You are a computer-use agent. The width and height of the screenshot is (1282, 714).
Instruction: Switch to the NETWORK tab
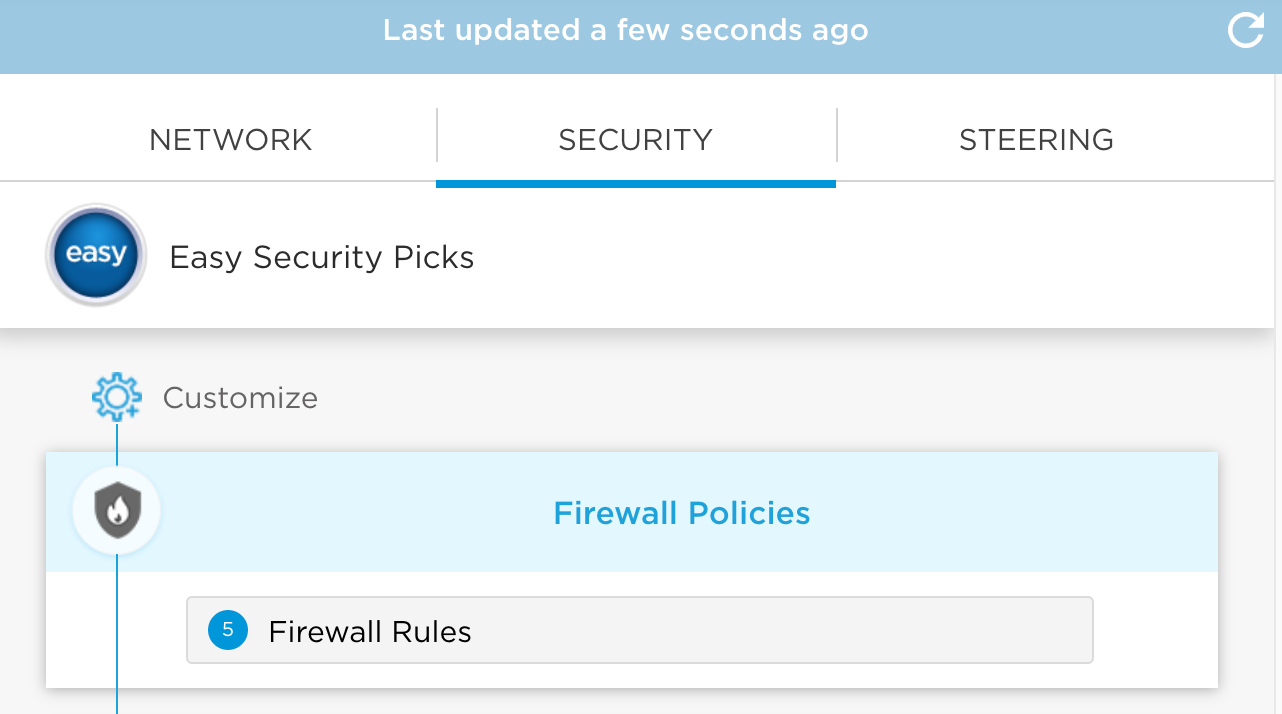[230, 140]
